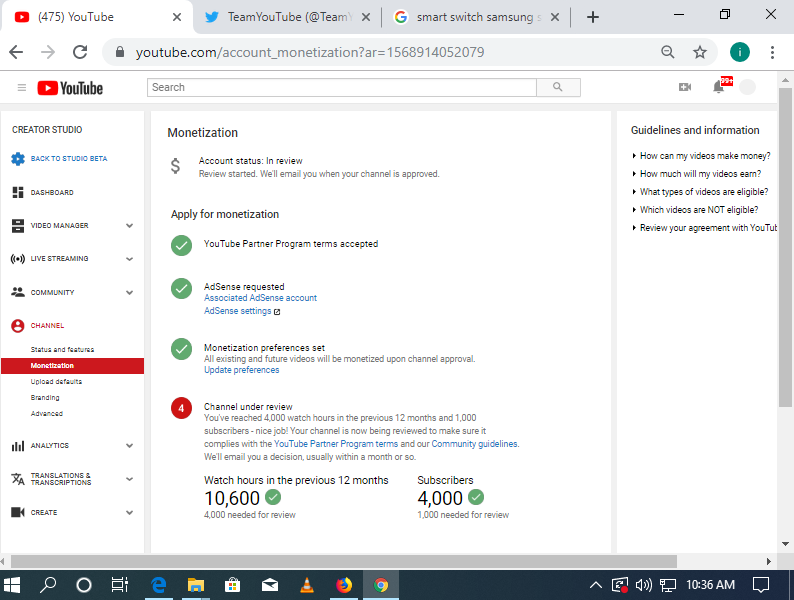The image size is (794, 600).
Task: Open the Chrome profile avatar
Action: click(x=740, y=52)
